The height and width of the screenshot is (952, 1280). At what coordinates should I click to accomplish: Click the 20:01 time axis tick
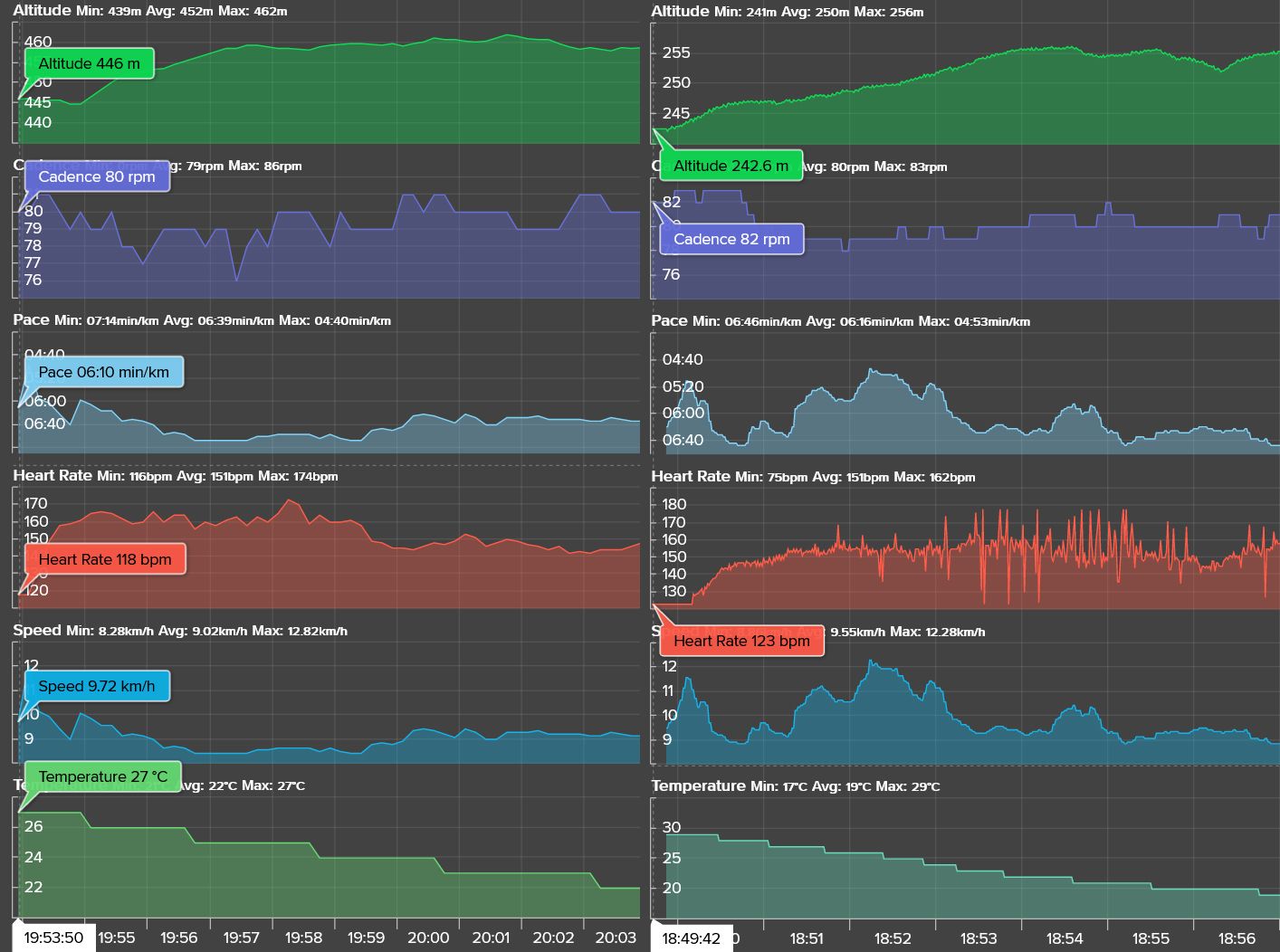pyautogui.click(x=491, y=938)
